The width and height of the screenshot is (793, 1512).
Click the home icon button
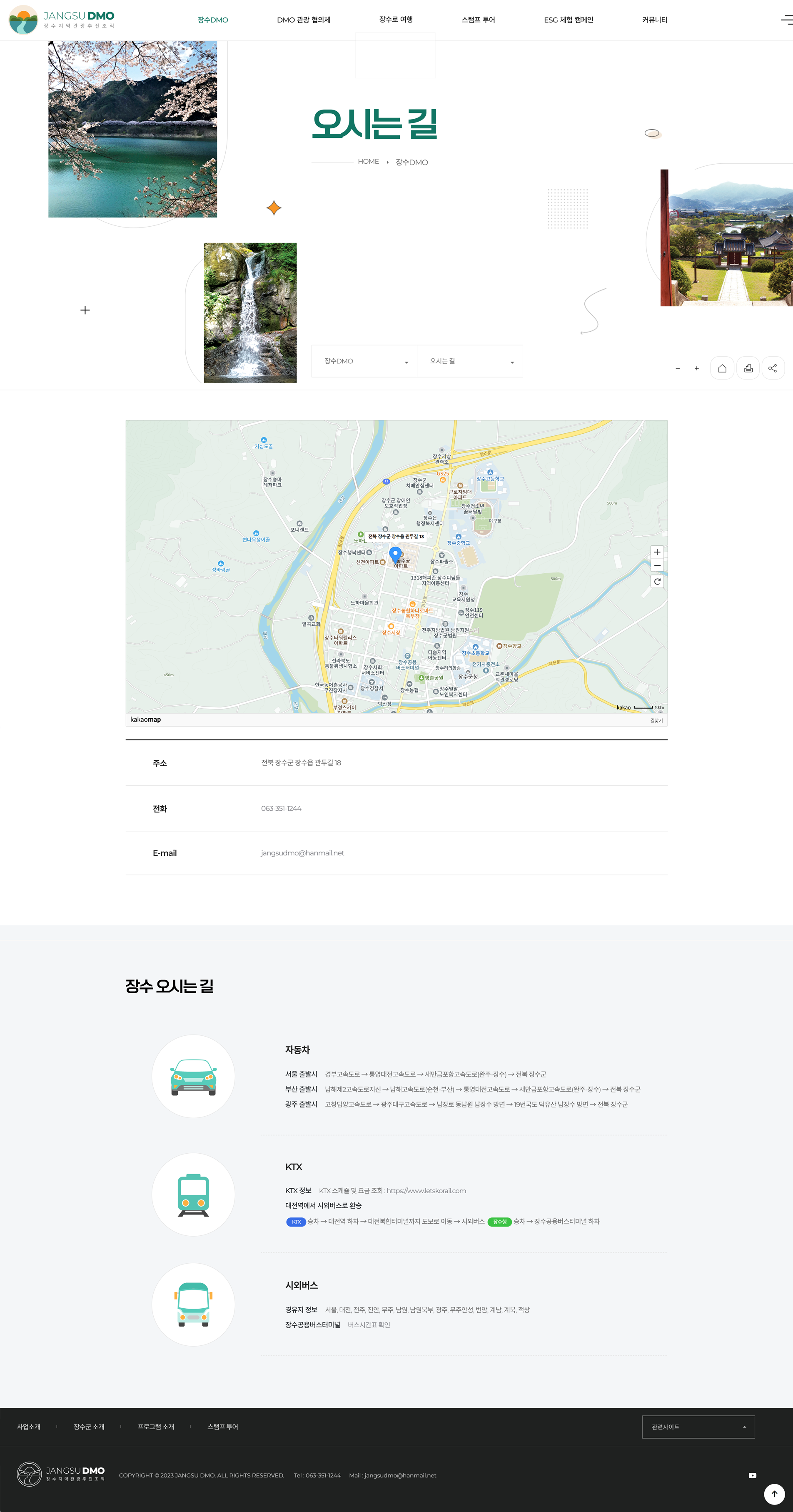pyautogui.click(x=722, y=368)
